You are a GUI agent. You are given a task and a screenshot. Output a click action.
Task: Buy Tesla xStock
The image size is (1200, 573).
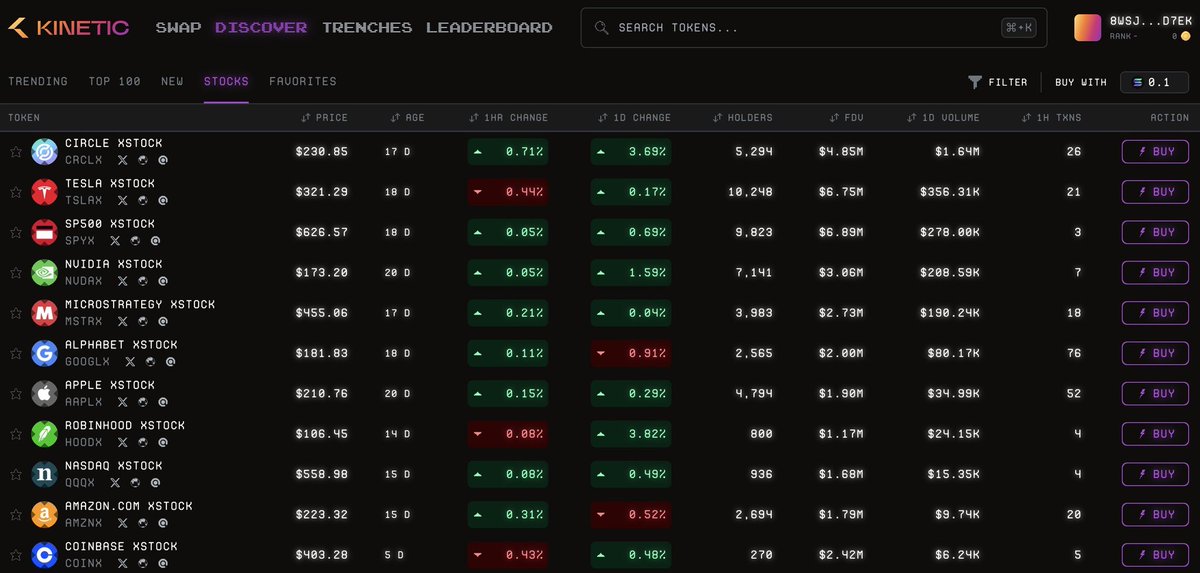pyautogui.click(x=1155, y=192)
